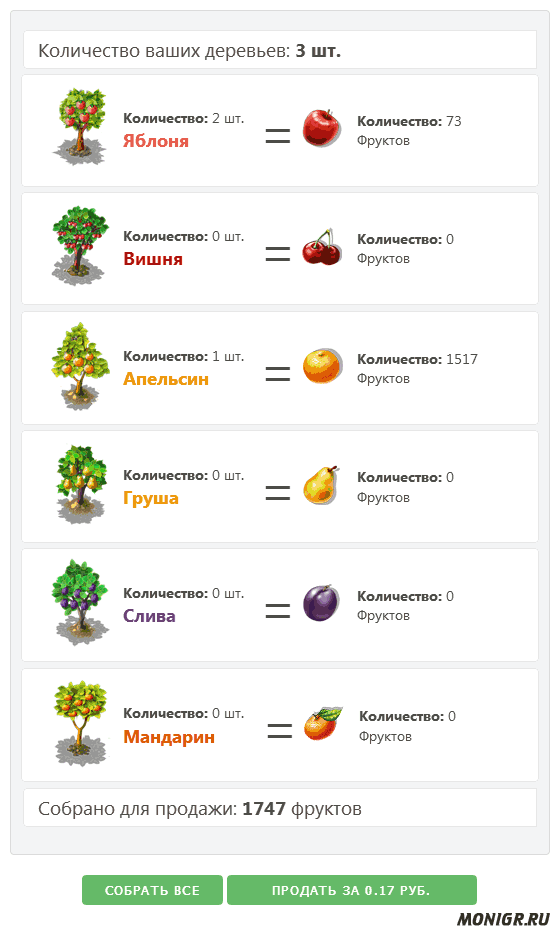Click the cherries fruit icon
Image resolution: width=560 pixels, height=935 pixels.
(322, 247)
